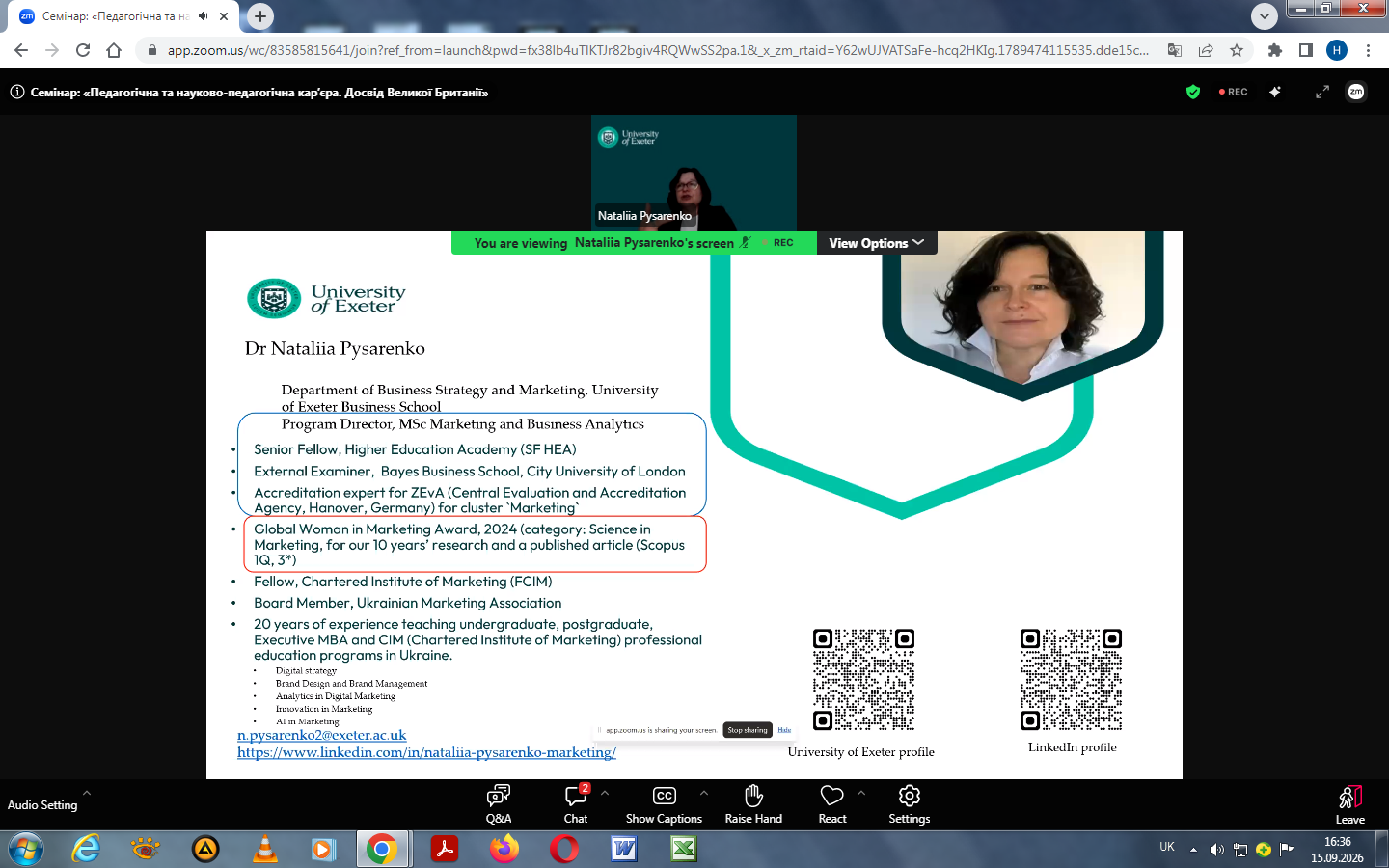Open the Chat panel
Screen dimensions: 1389x868
576,803
